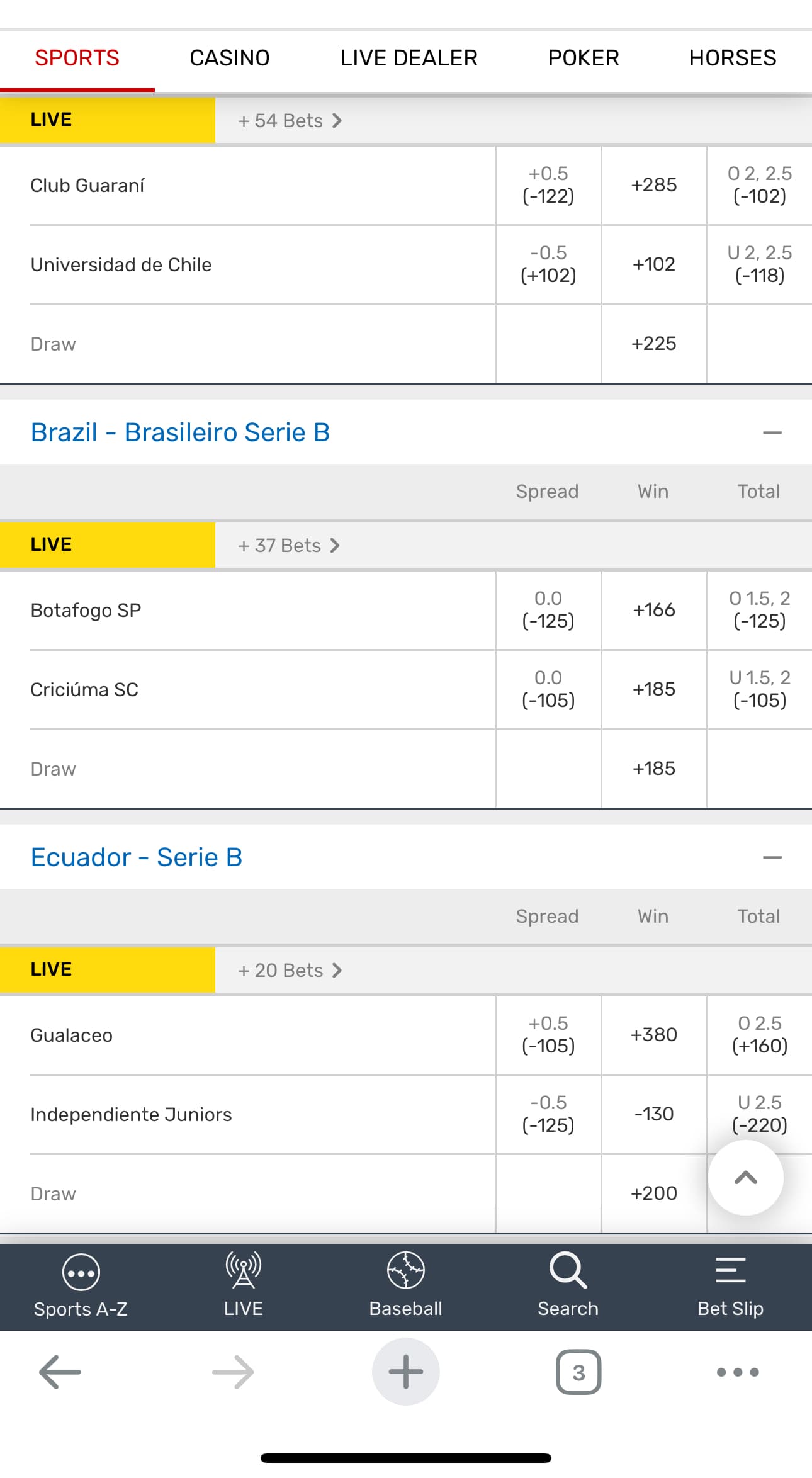
Task: Switch to the CASINO tab
Action: coord(229,58)
